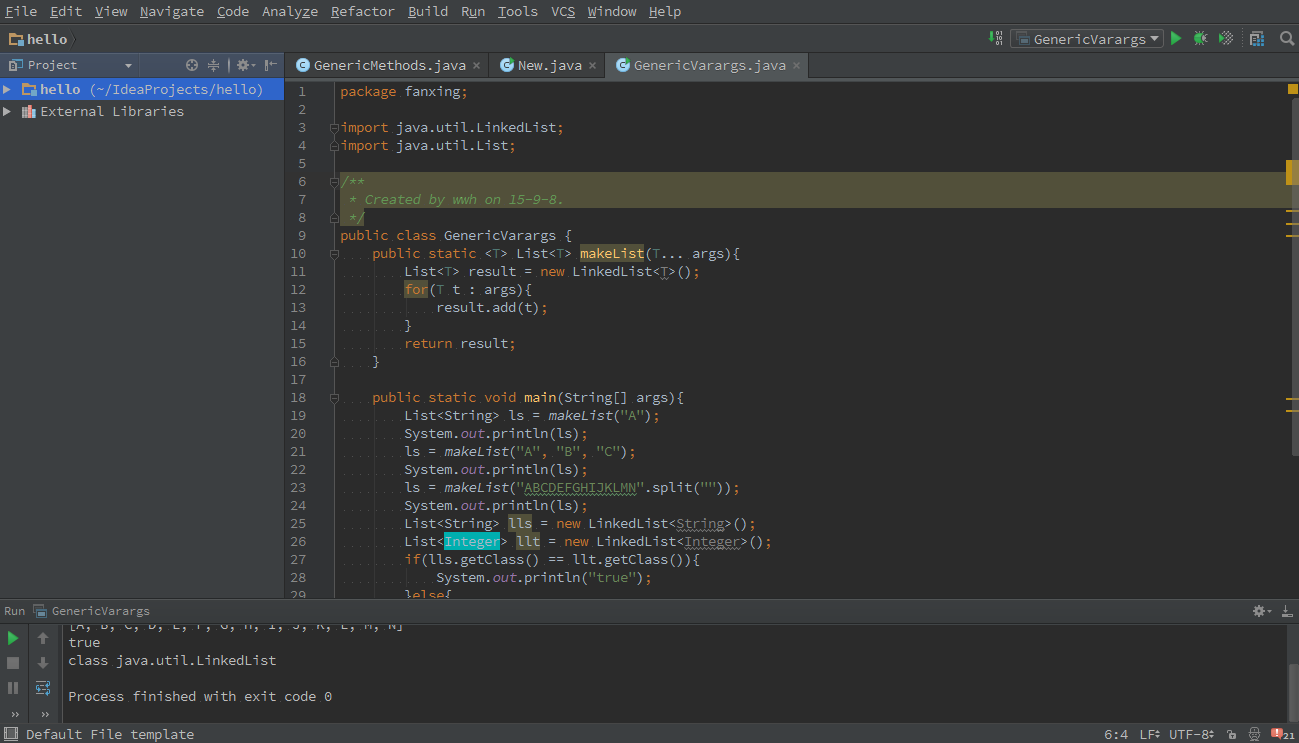Click the Make Project build icon
Image resolution: width=1299 pixels, height=743 pixels.
996,39
